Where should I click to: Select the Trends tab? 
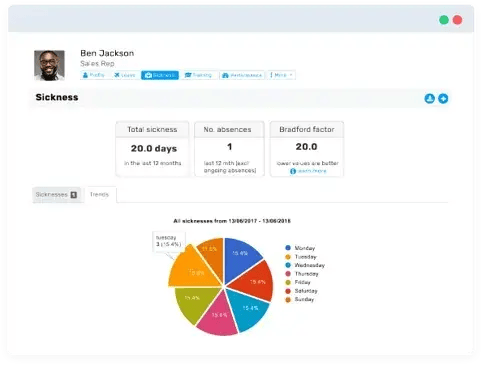click(99, 194)
